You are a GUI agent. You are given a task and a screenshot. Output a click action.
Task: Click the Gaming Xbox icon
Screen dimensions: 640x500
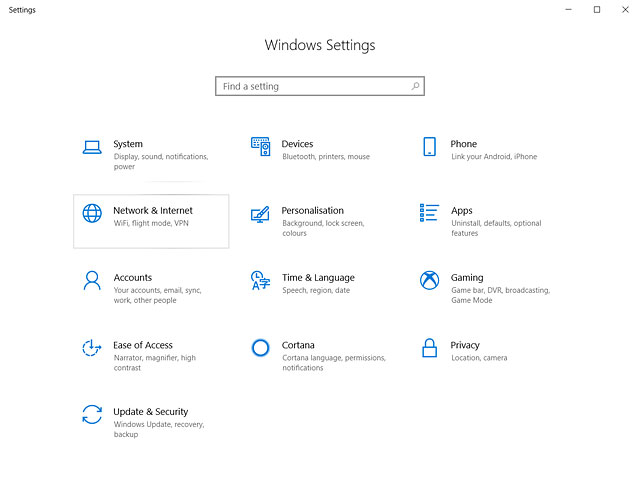pyautogui.click(x=429, y=281)
